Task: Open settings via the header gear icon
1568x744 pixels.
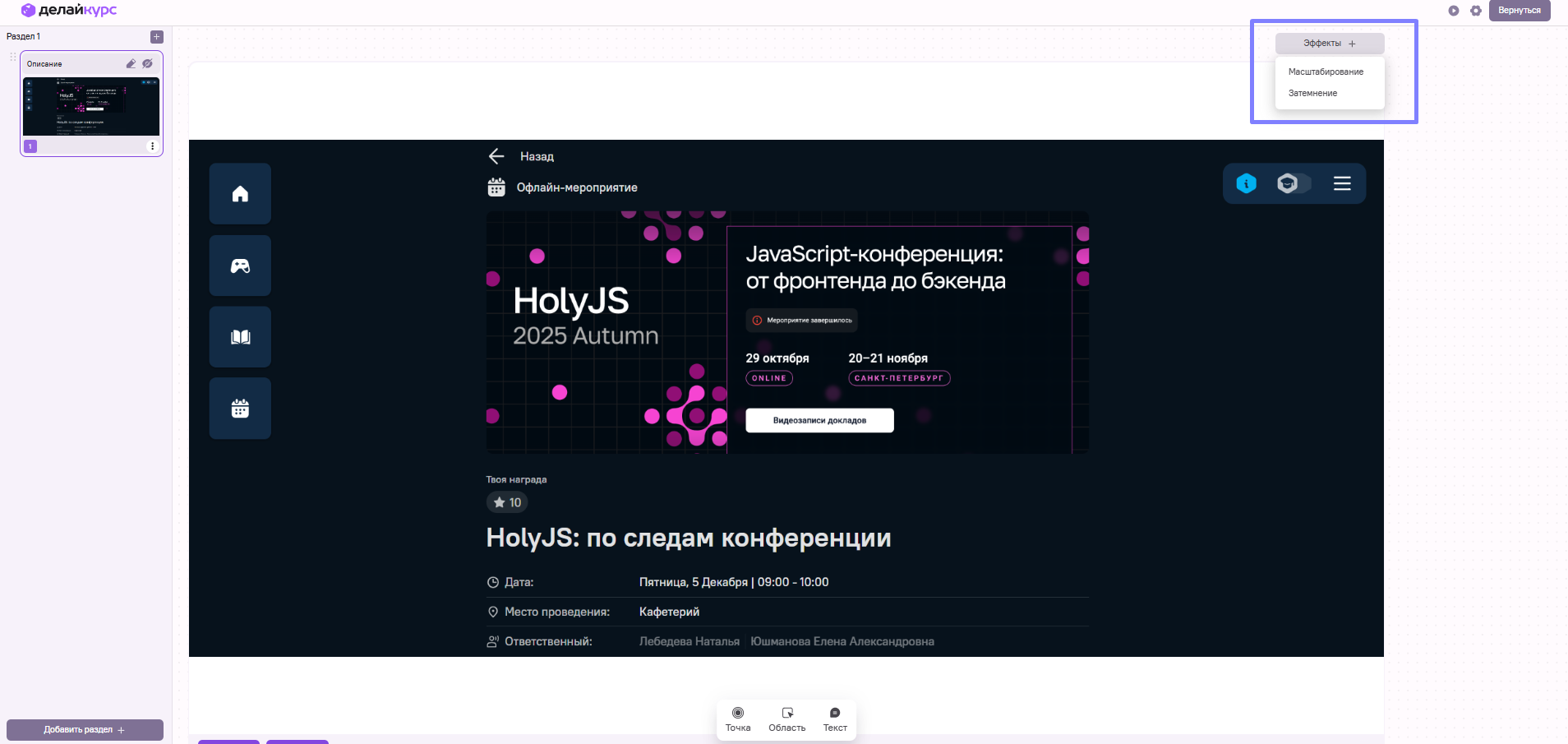Action: click(1476, 11)
